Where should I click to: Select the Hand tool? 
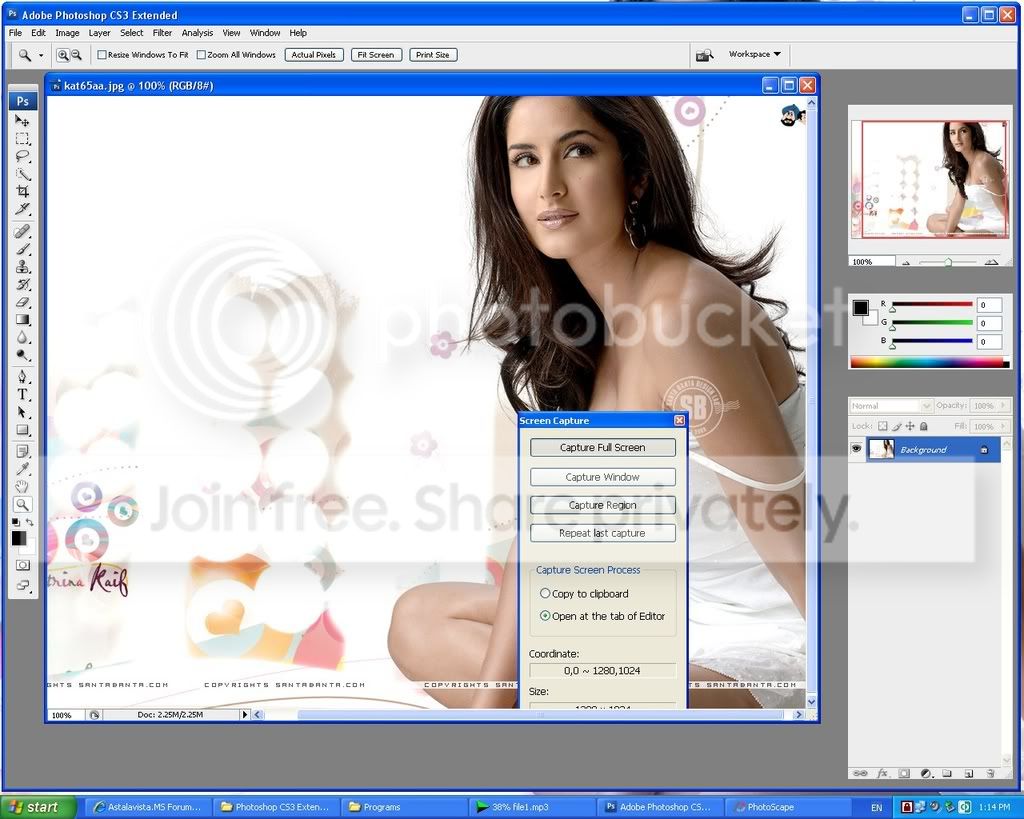pyautogui.click(x=22, y=486)
